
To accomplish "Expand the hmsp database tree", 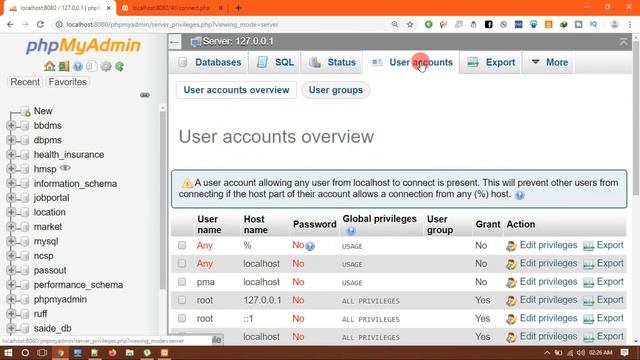I will tap(11, 169).
